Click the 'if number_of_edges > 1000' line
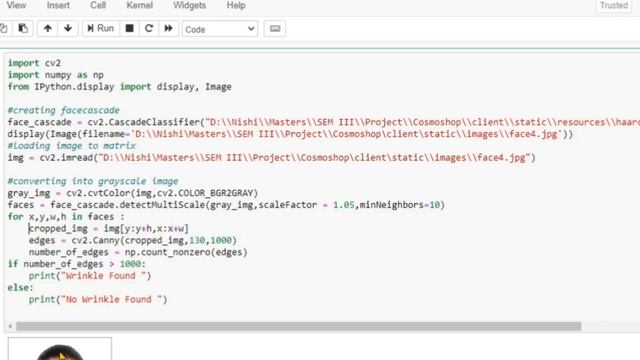The height and width of the screenshot is (360, 640). tap(76, 264)
